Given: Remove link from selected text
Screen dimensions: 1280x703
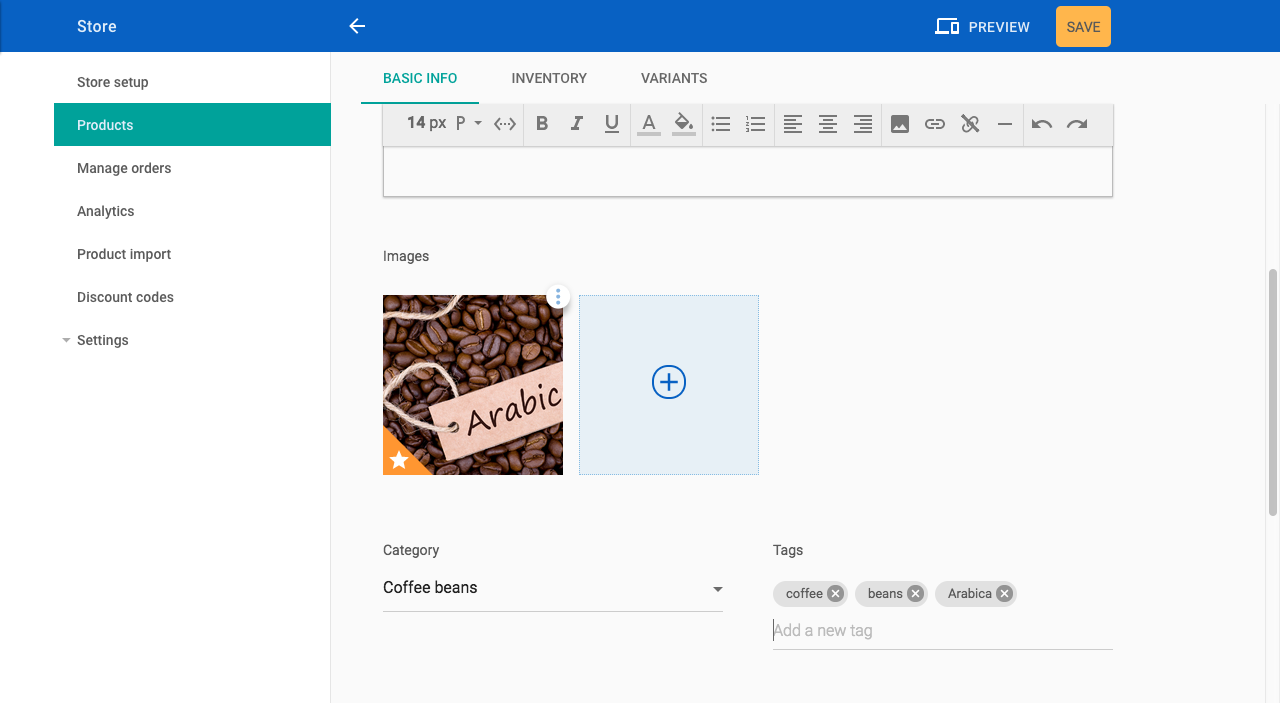Looking at the screenshot, I should point(970,124).
